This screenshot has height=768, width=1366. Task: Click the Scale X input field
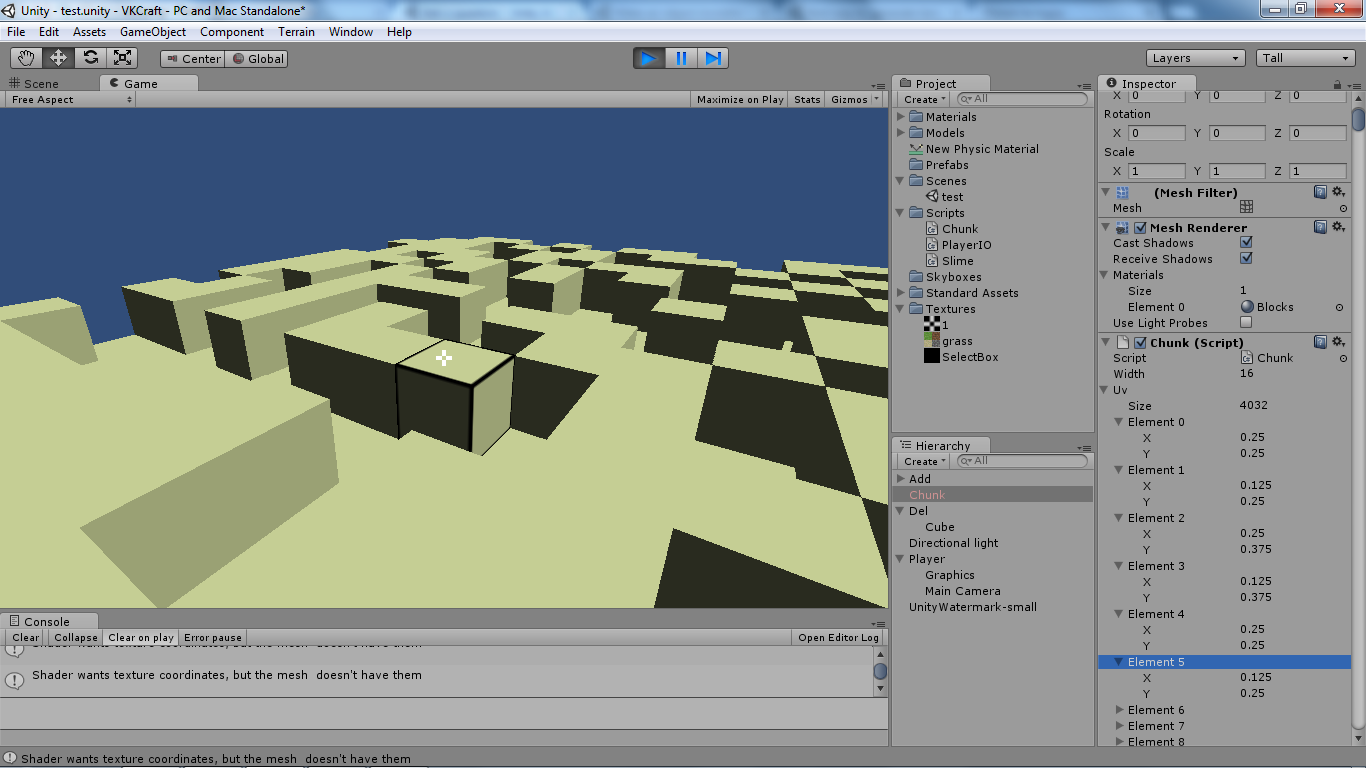[x=1157, y=171]
